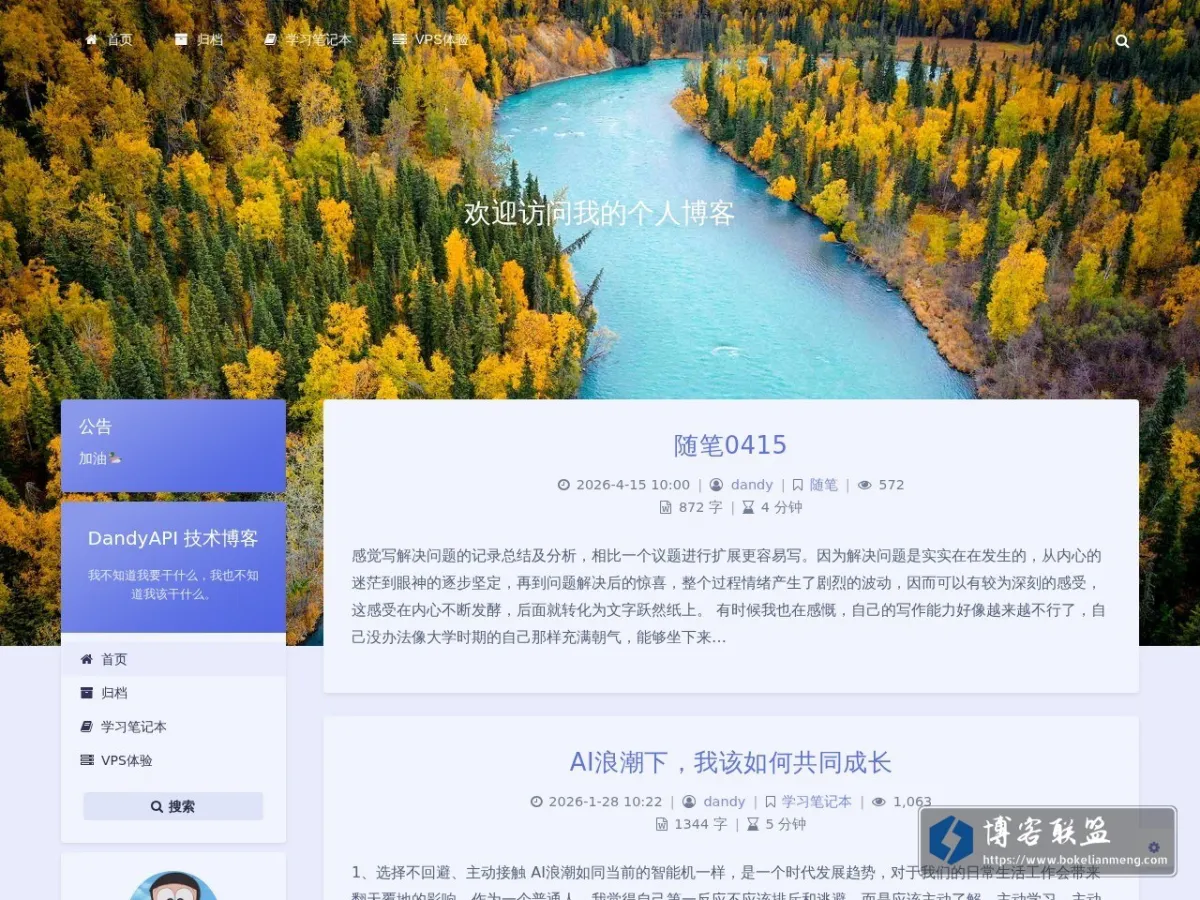Image resolution: width=1200 pixels, height=900 pixels.
Task: Click the server icon in sidebar VPS体验 row
Action: 87,760
